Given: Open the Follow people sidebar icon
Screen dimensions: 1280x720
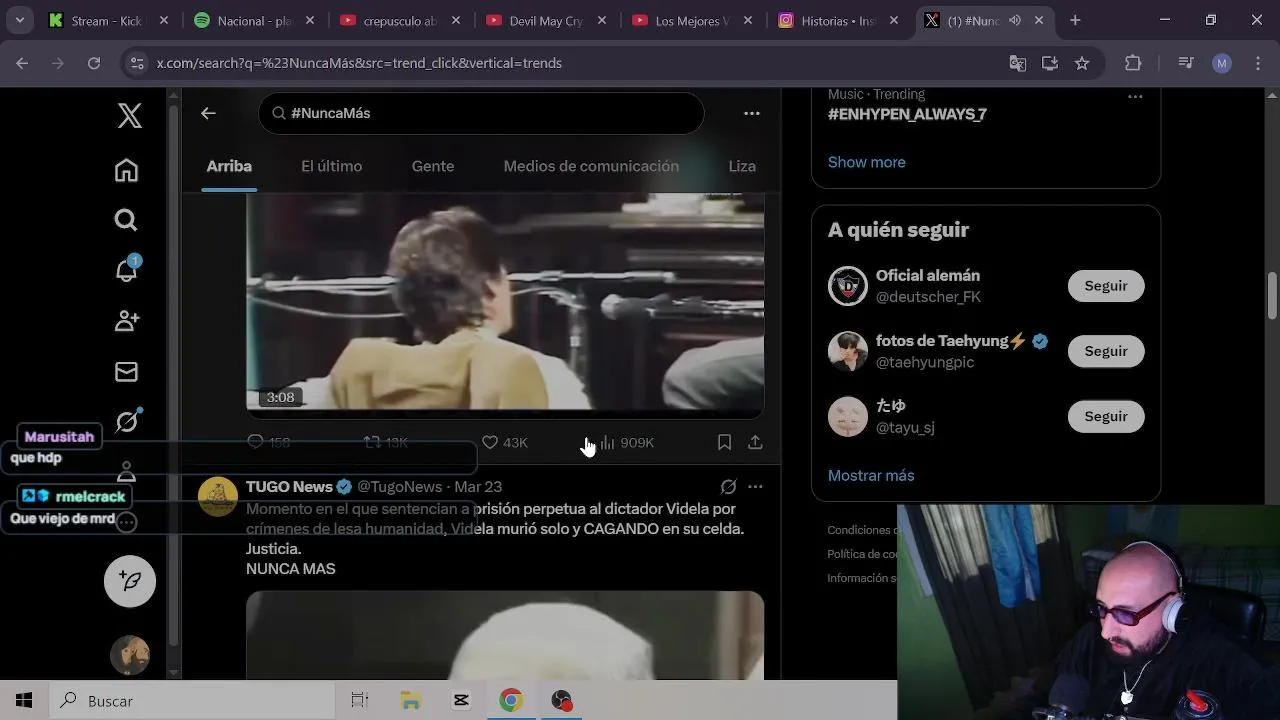Looking at the screenshot, I should click(126, 321).
